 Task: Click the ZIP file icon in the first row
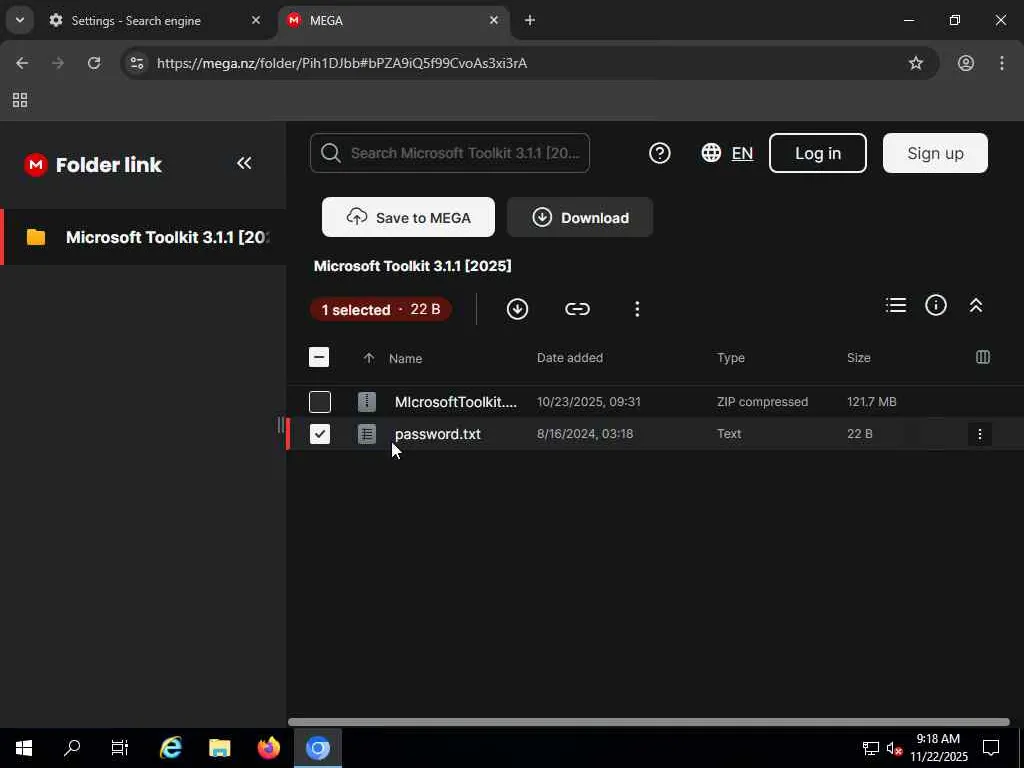click(367, 402)
